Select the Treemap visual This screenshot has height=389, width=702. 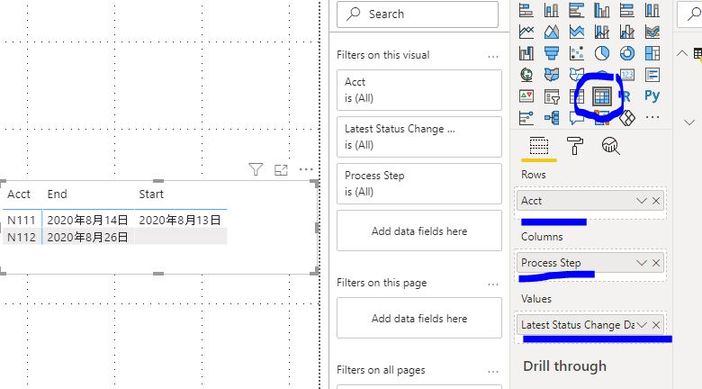[652, 53]
